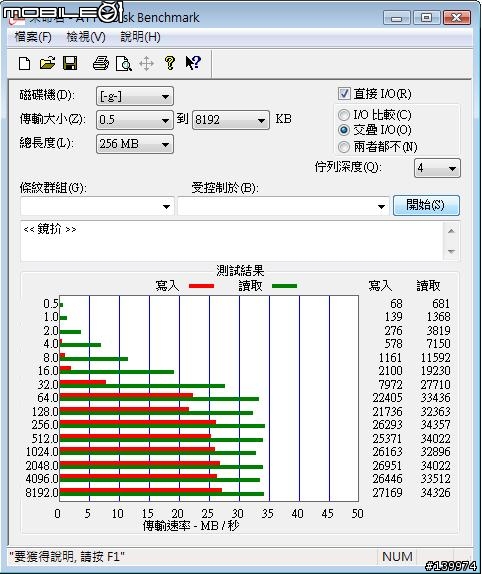The width and height of the screenshot is (482, 574).
Task: Click the NUM indicator in status bar
Action: (x=397, y=556)
